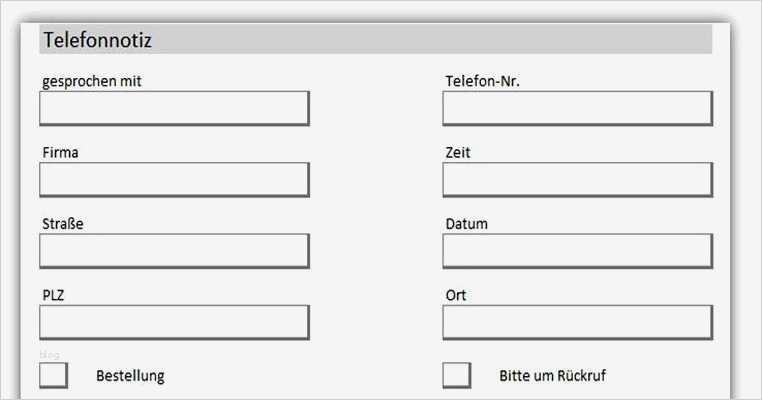
Task: Tick the 'Bitte um Rückruf' checkbox
Action: 456,375
